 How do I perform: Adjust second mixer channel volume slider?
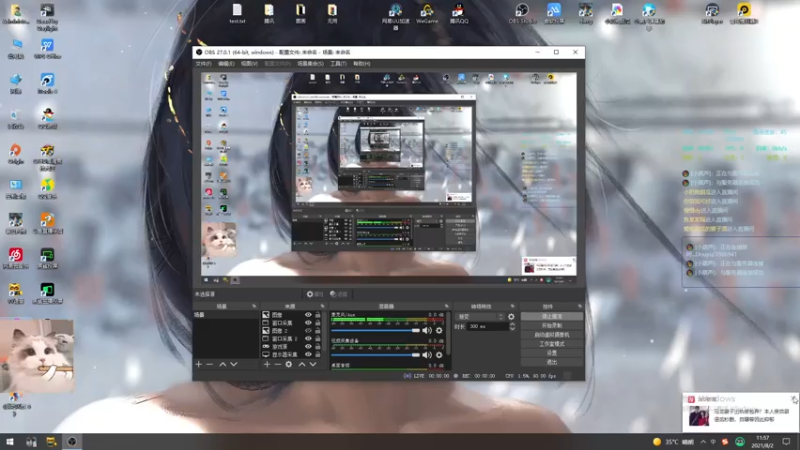pos(375,355)
